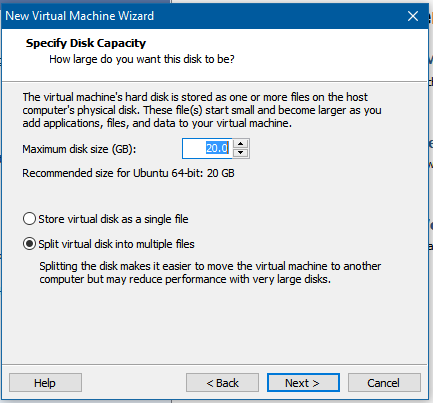Go to previous step with Back button
The width and height of the screenshot is (433, 403).
point(222,383)
